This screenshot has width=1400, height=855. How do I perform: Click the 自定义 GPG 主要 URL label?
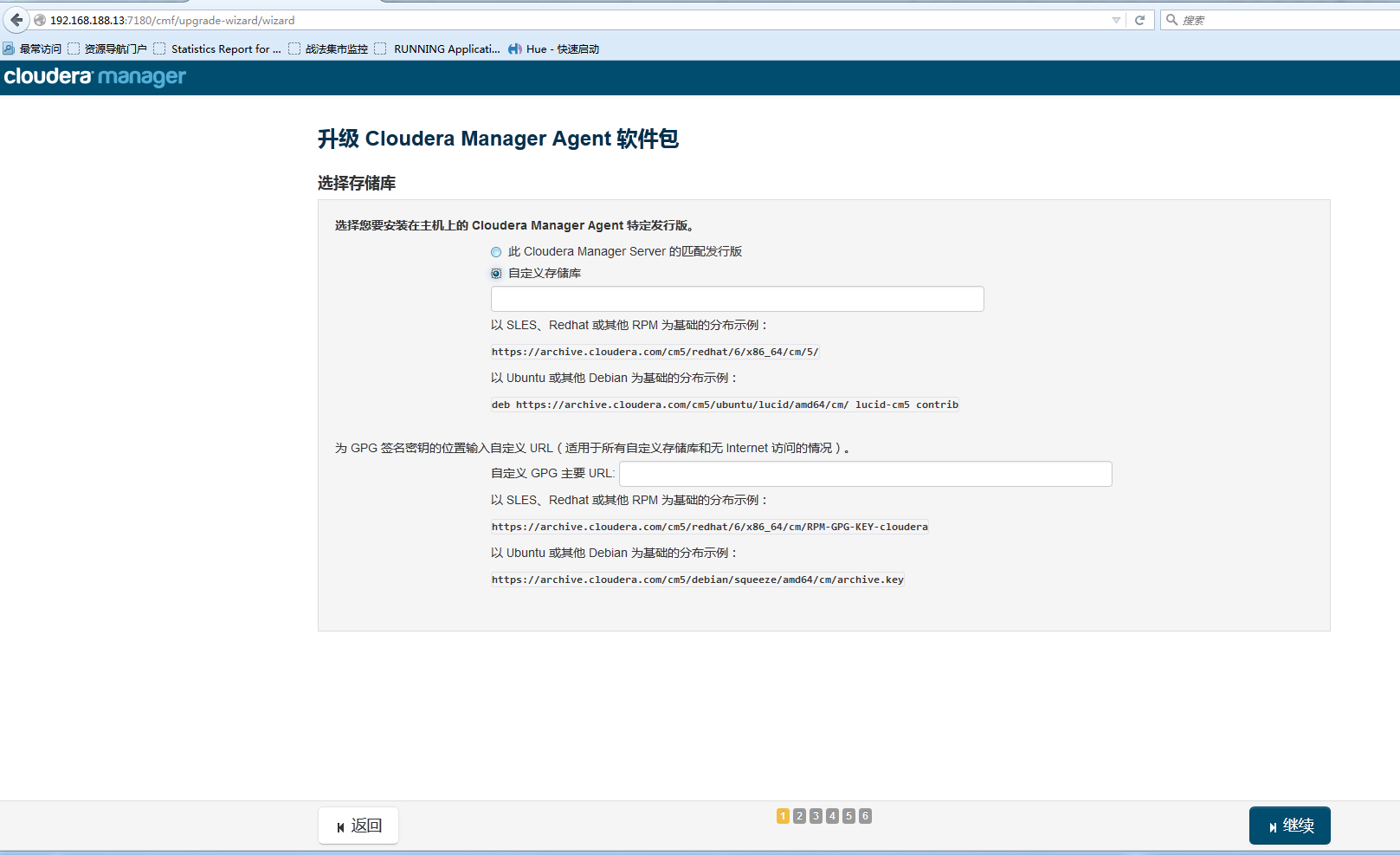(552, 473)
